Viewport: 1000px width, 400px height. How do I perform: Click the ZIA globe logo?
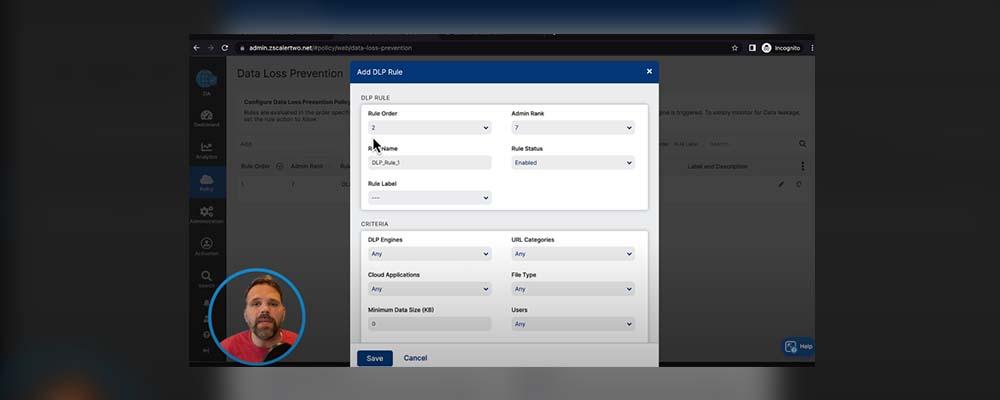tap(207, 80)
